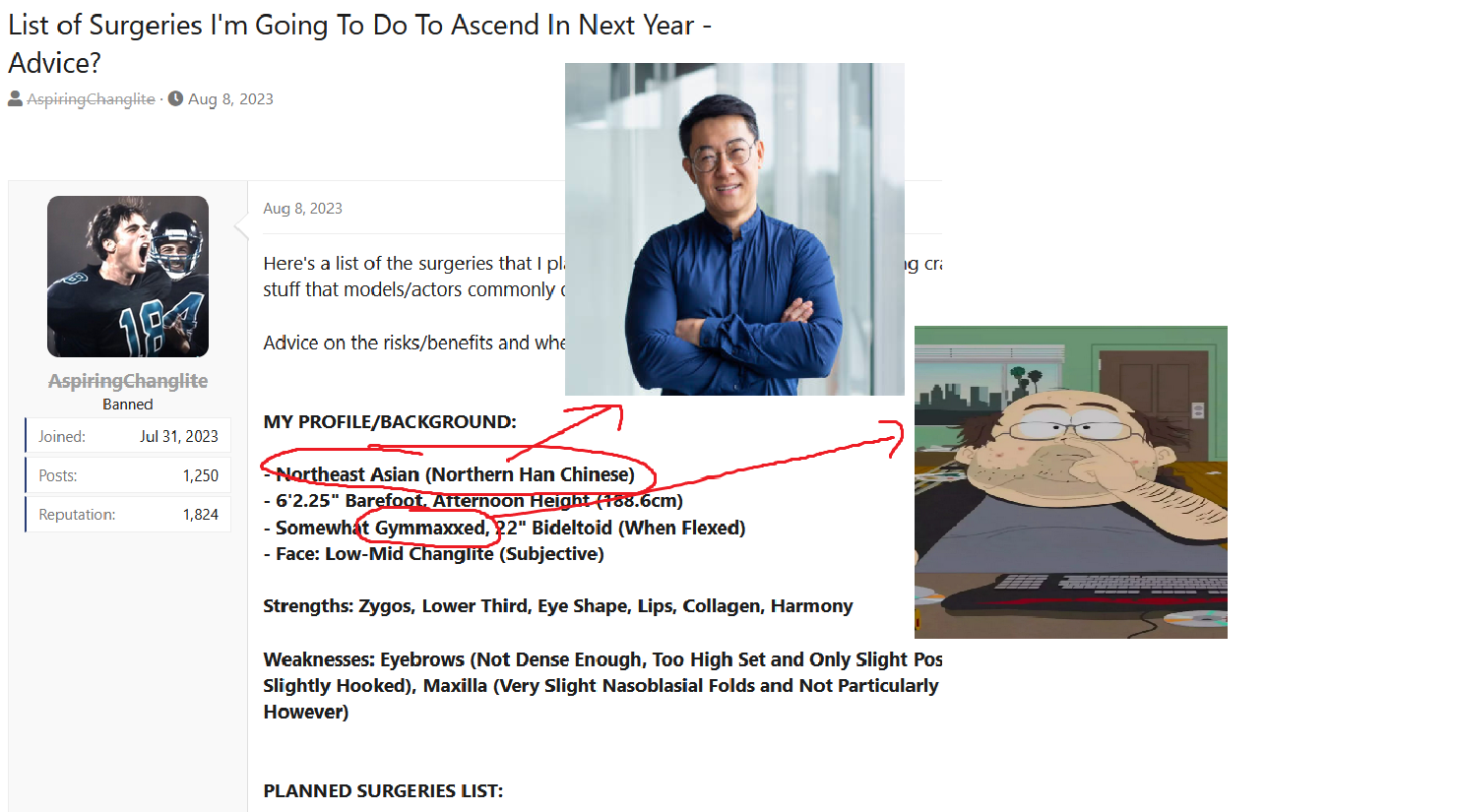1457x812 pixels.
Task: Click the PLANNED SURGERIES LIST heading
Action: pos(383,791)
